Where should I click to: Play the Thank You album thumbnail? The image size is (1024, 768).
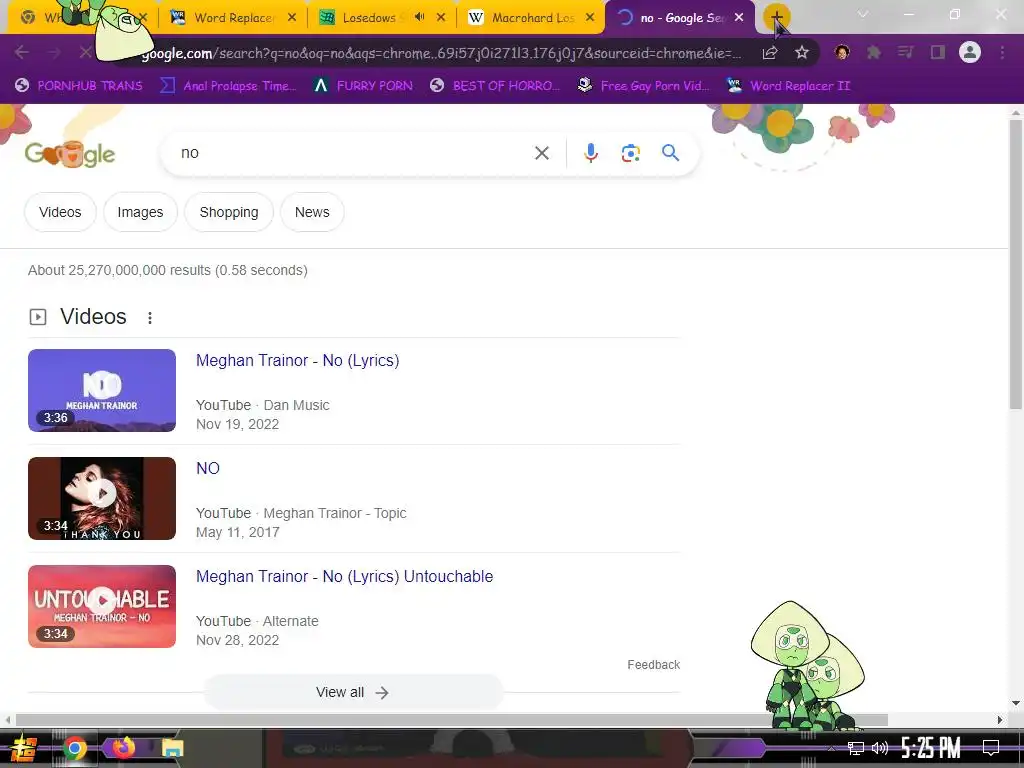pos(102,498)
